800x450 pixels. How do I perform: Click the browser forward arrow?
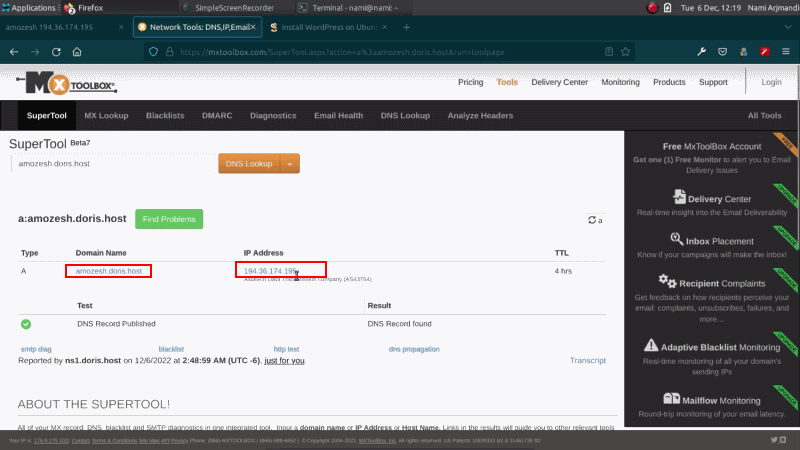35,52
